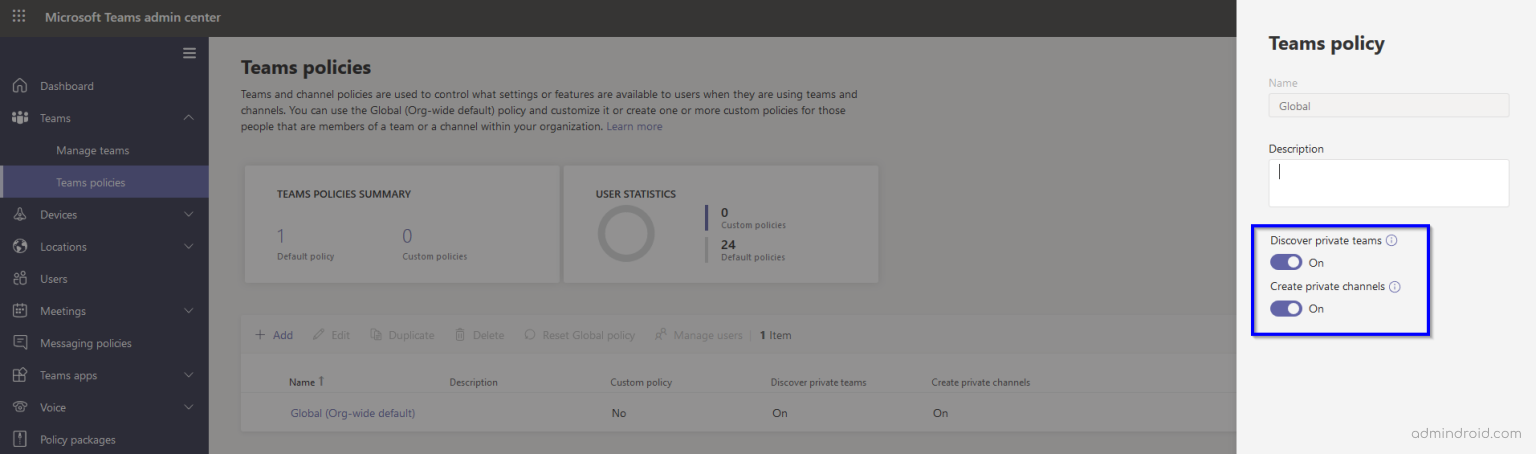Expand the Devices section chevron
The height and width of the screenshot is (454, 1536).
(x=189, y=214)
